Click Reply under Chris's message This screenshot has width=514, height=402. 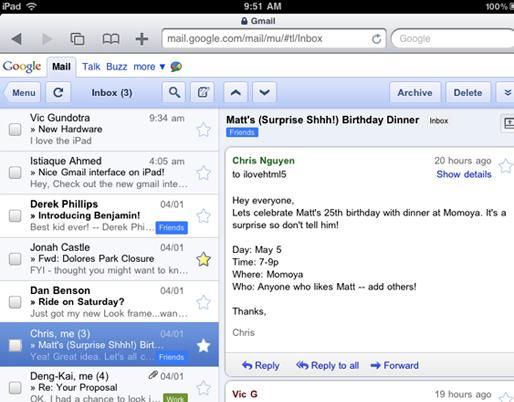coord(261,365)
